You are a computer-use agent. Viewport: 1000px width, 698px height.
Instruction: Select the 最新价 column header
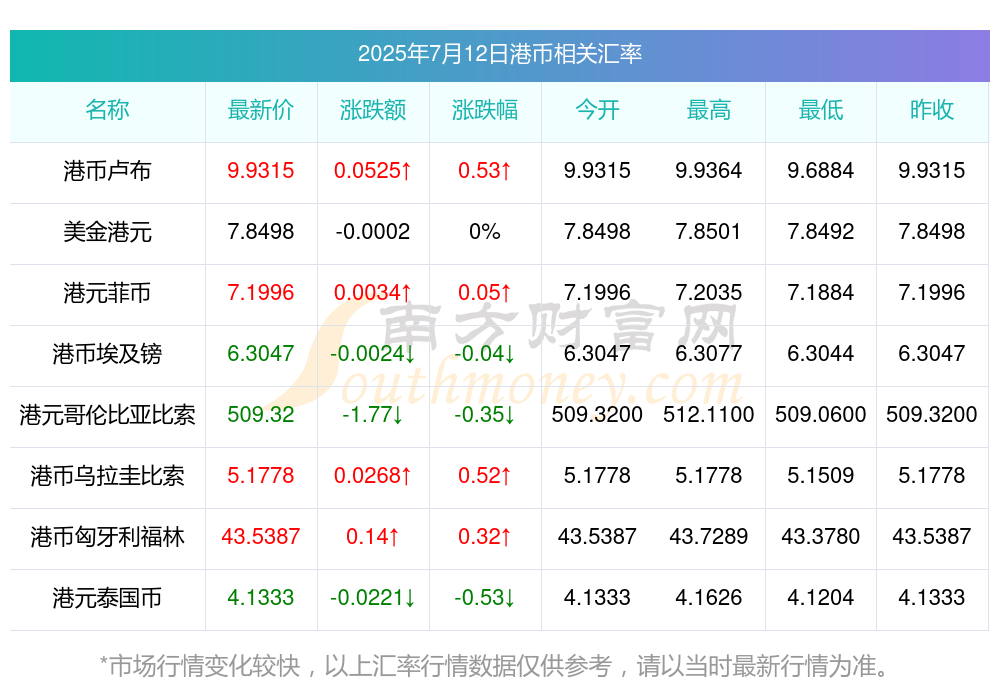261,110
